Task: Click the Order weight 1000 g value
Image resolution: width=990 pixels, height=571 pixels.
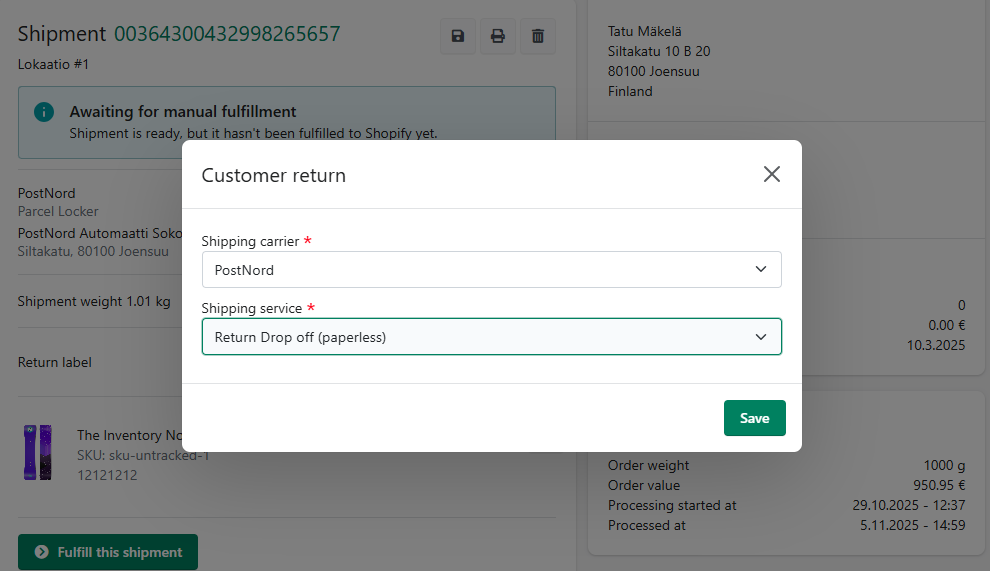Action: point(944,466)
